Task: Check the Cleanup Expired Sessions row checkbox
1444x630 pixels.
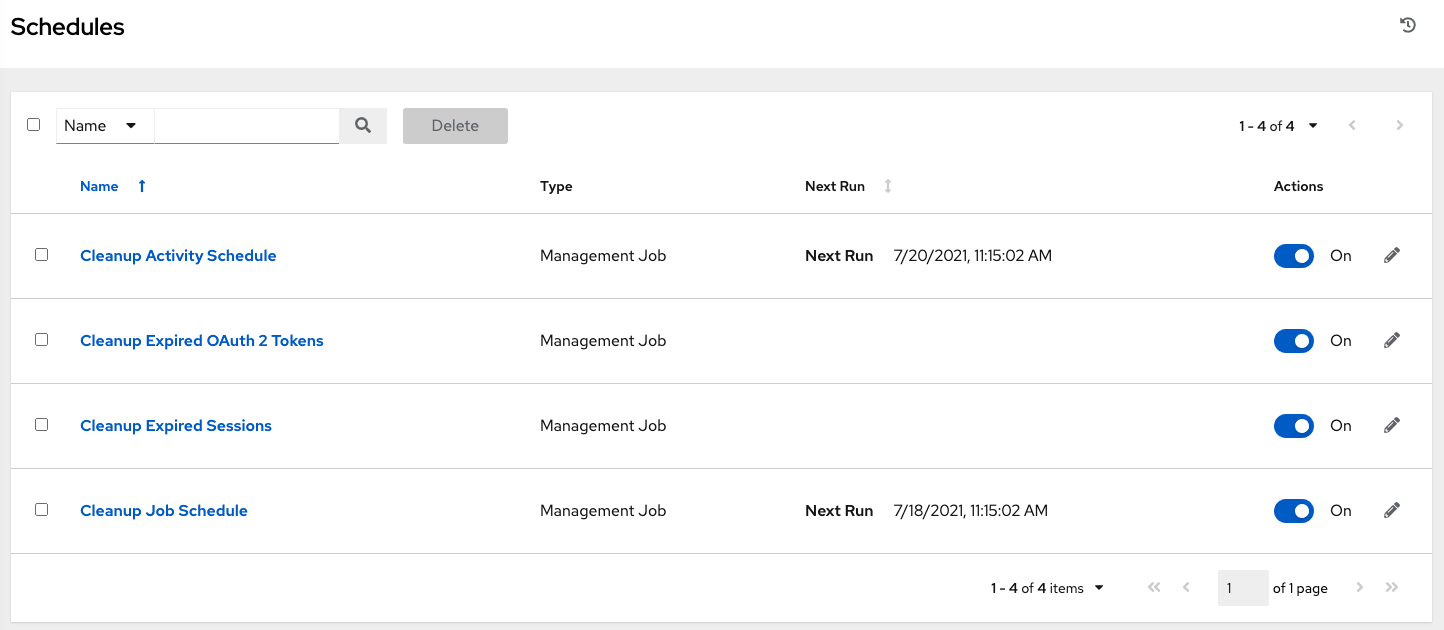Action: tap(41, 424)
